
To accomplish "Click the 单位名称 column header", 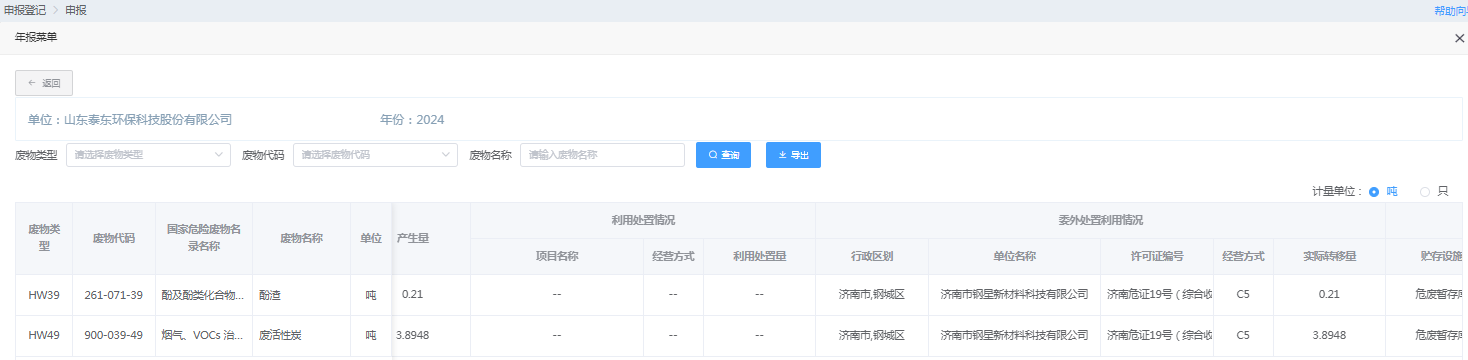I will pos(1014,256).
